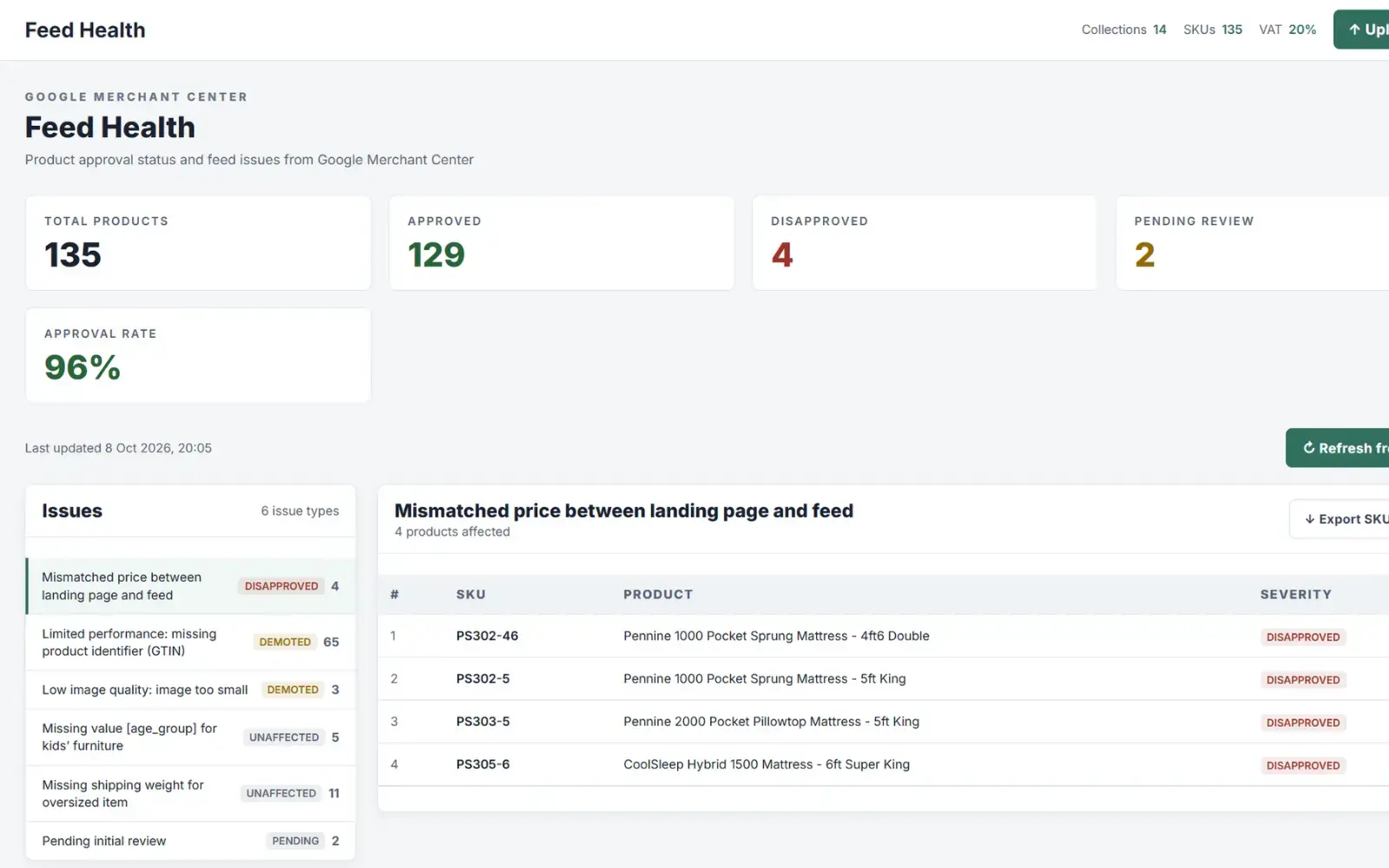1389x868 pixels.
Task: Select Low image quality issue row
Action: pos(190,690)
